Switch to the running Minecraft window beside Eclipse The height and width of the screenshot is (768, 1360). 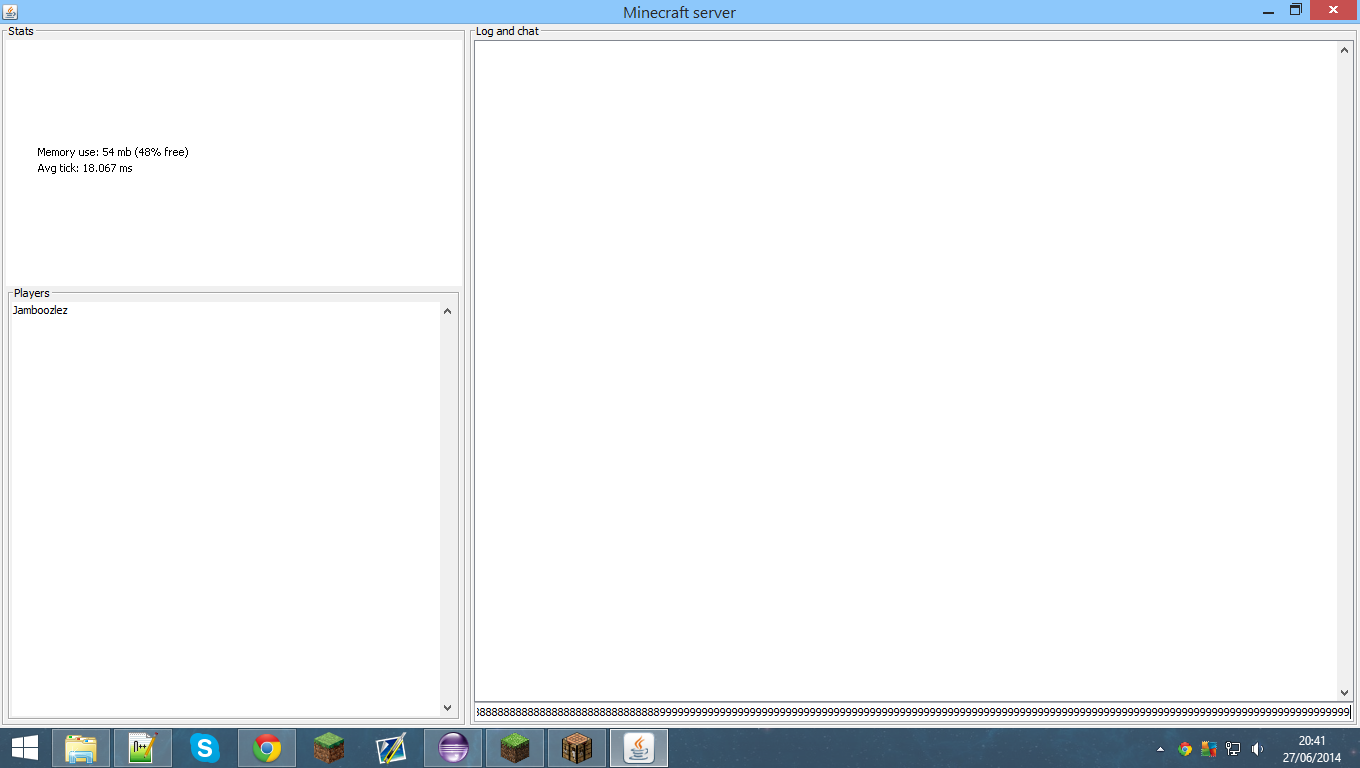[x=515, y=748]
